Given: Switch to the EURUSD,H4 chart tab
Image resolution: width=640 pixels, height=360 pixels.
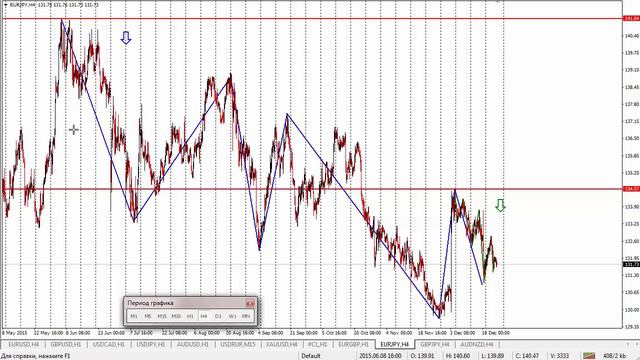Looking at the screenshot, I should tap(23, 344).
